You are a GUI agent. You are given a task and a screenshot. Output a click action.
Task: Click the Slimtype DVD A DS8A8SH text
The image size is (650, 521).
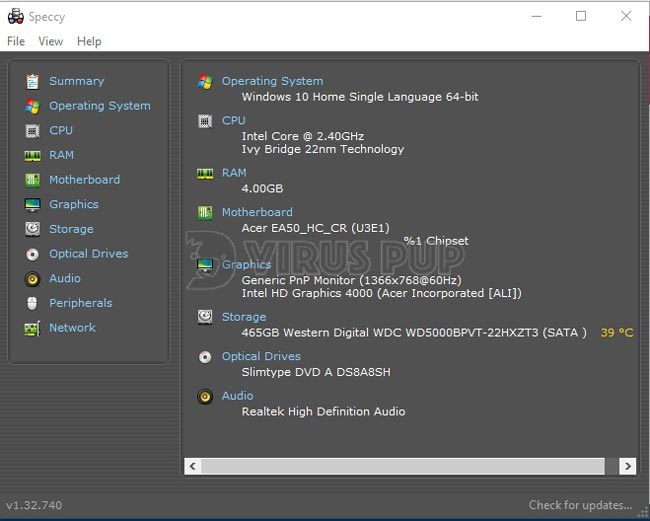[x=316, y=372]
